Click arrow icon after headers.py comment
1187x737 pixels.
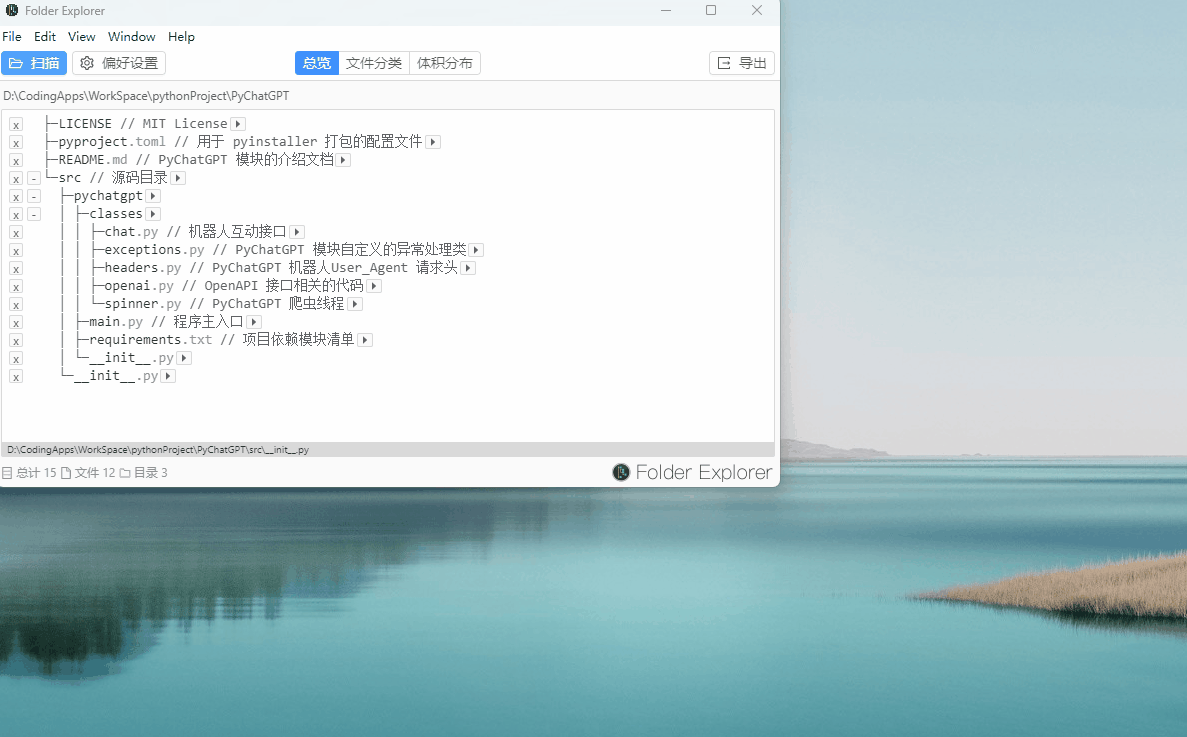468,268
